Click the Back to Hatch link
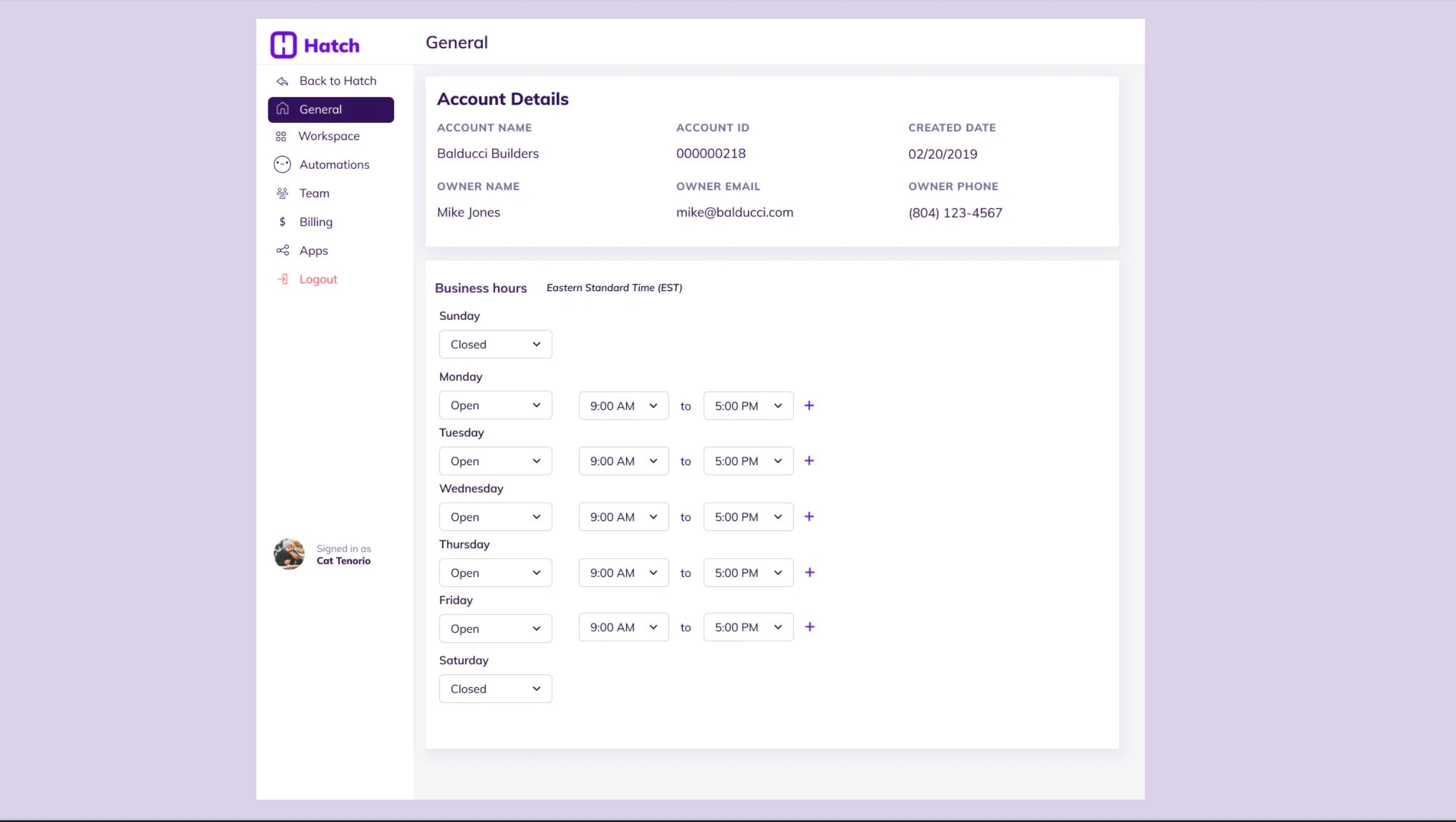Image resolution: width=1456 pixels, height=822 pixels. click(x=338, y=81)
